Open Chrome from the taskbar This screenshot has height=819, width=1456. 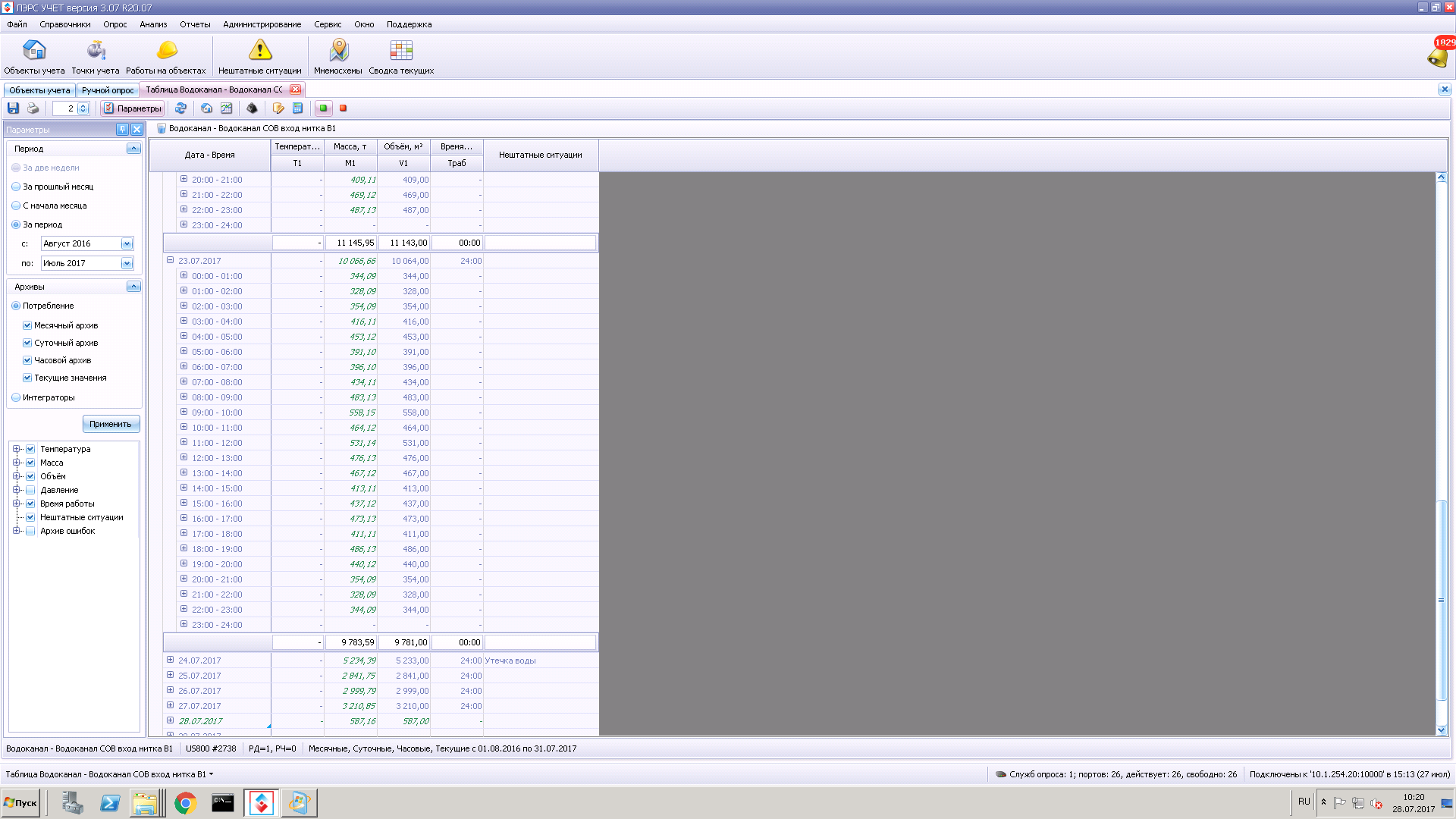[185, 803]
